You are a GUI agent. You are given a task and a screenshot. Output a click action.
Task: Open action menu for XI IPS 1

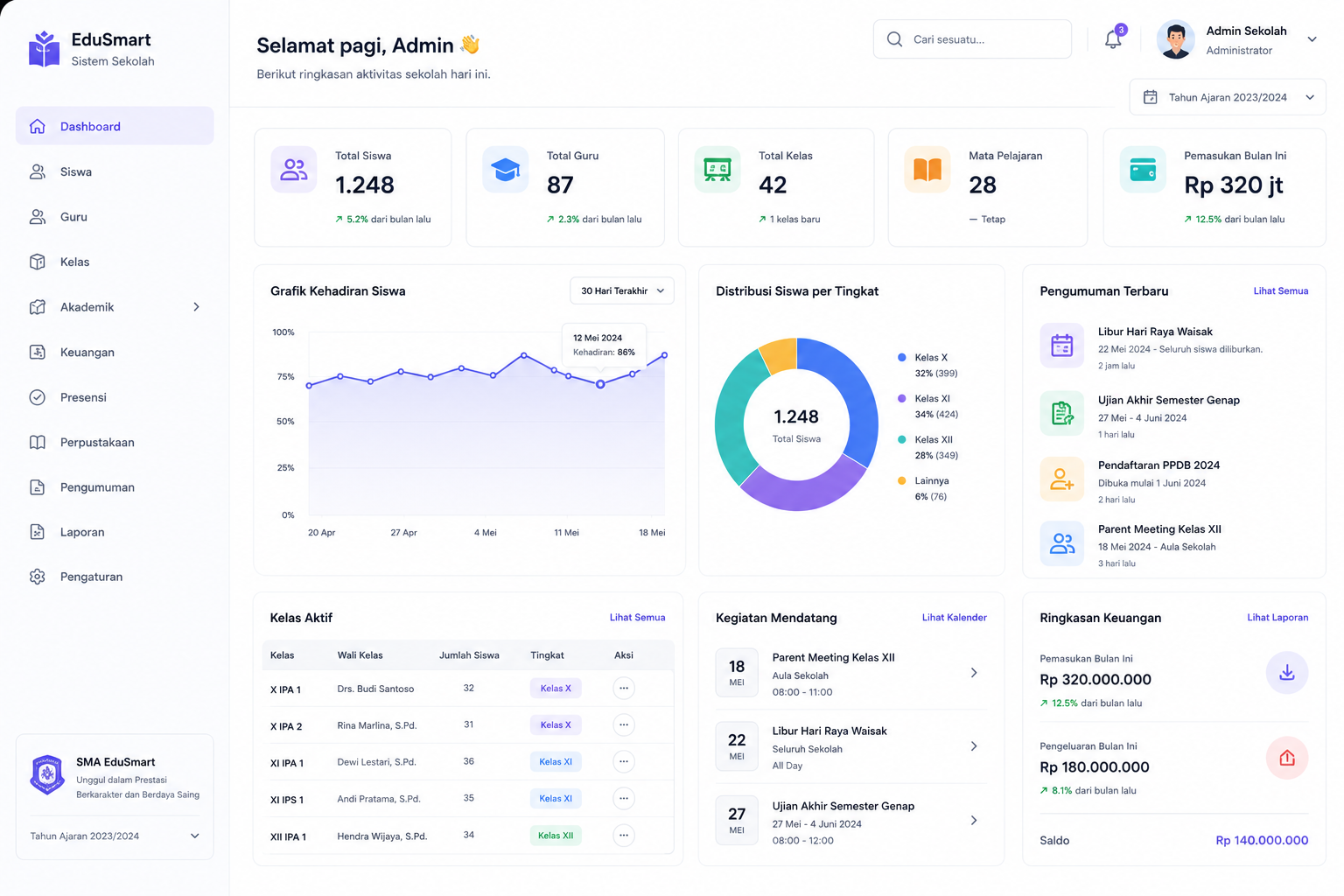pyautogui.click(x=624, y=798)
